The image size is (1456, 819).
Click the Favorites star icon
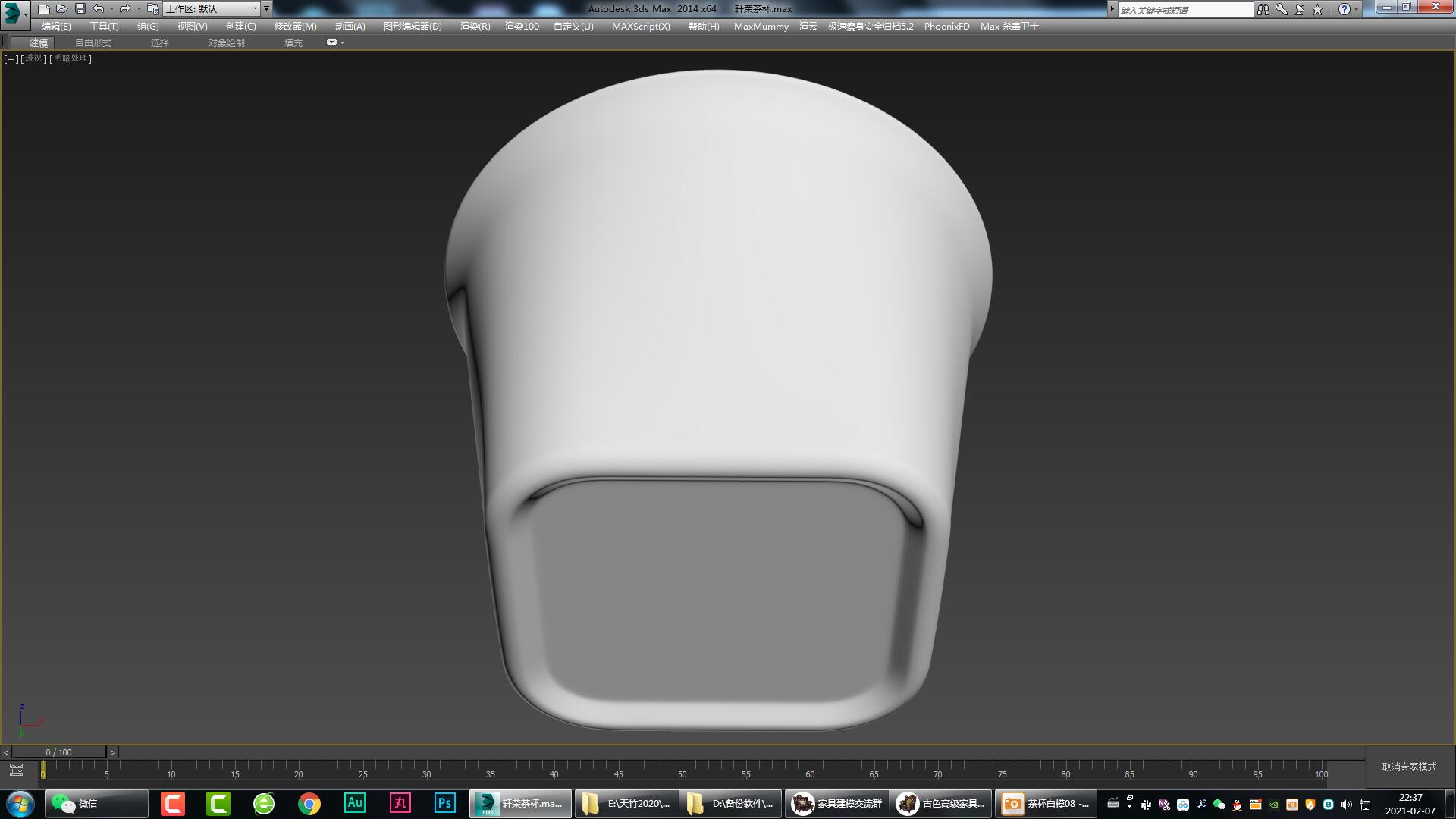(1318, 8)
